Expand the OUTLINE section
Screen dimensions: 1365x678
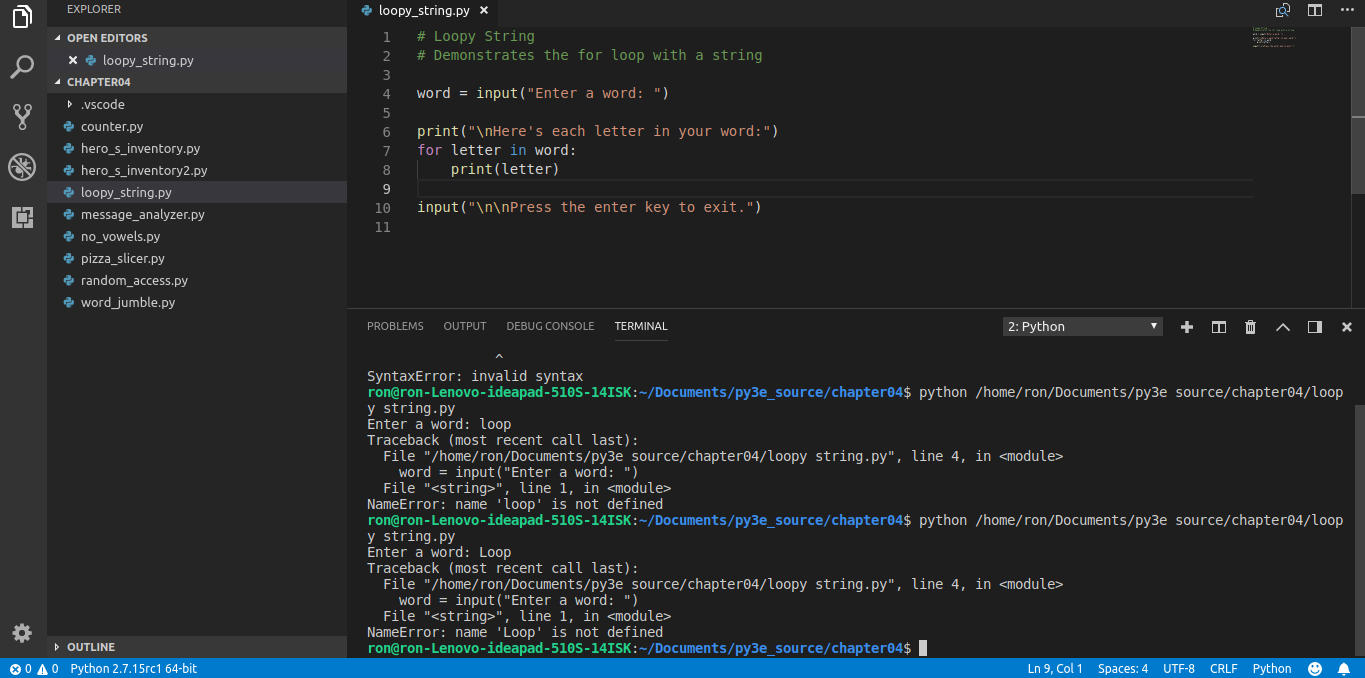(x=90, y=647)
